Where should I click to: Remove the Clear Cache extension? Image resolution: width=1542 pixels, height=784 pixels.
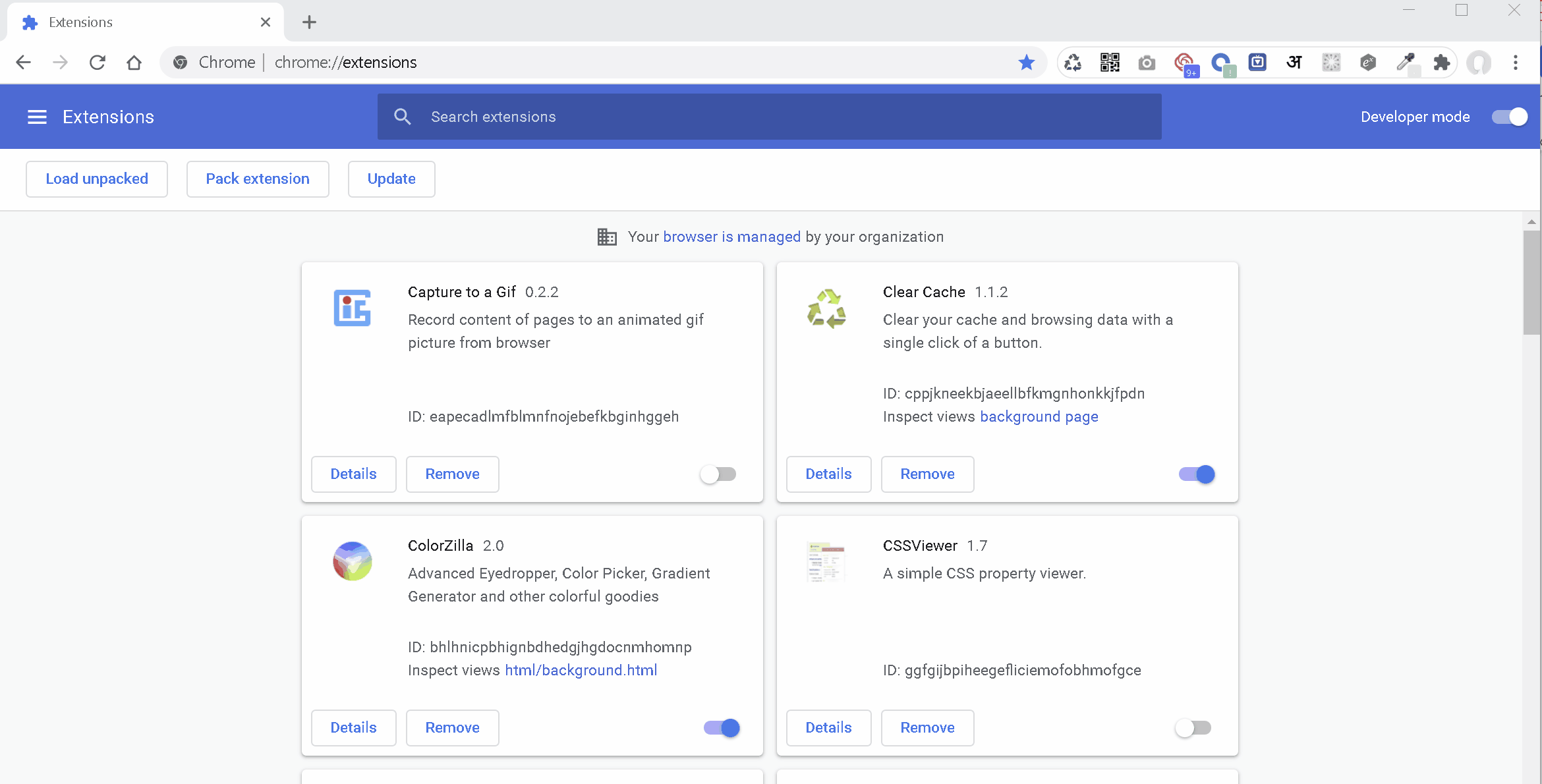(928, 474)
